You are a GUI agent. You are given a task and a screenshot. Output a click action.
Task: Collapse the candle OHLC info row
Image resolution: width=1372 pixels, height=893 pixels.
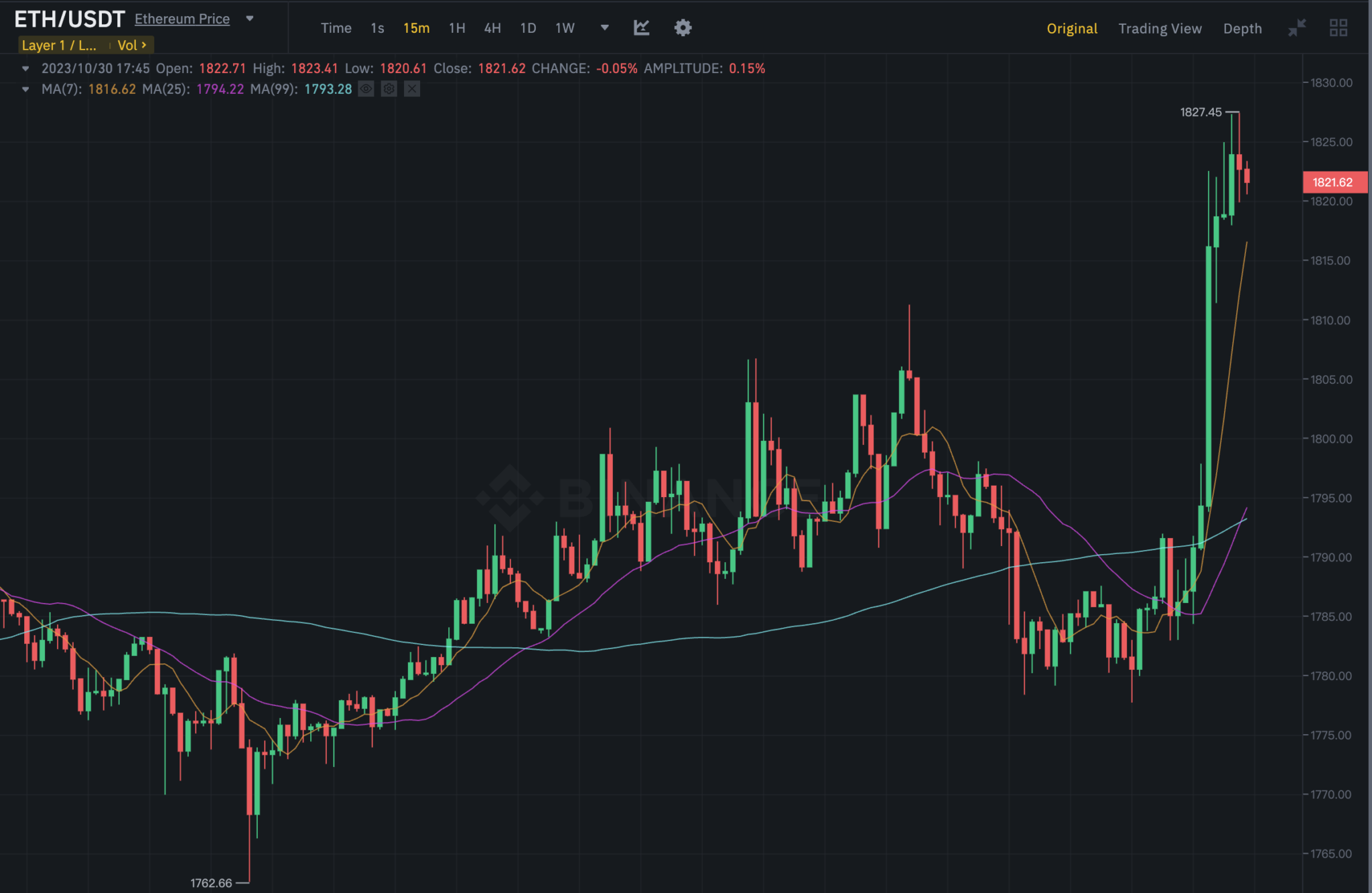[25, 68]
